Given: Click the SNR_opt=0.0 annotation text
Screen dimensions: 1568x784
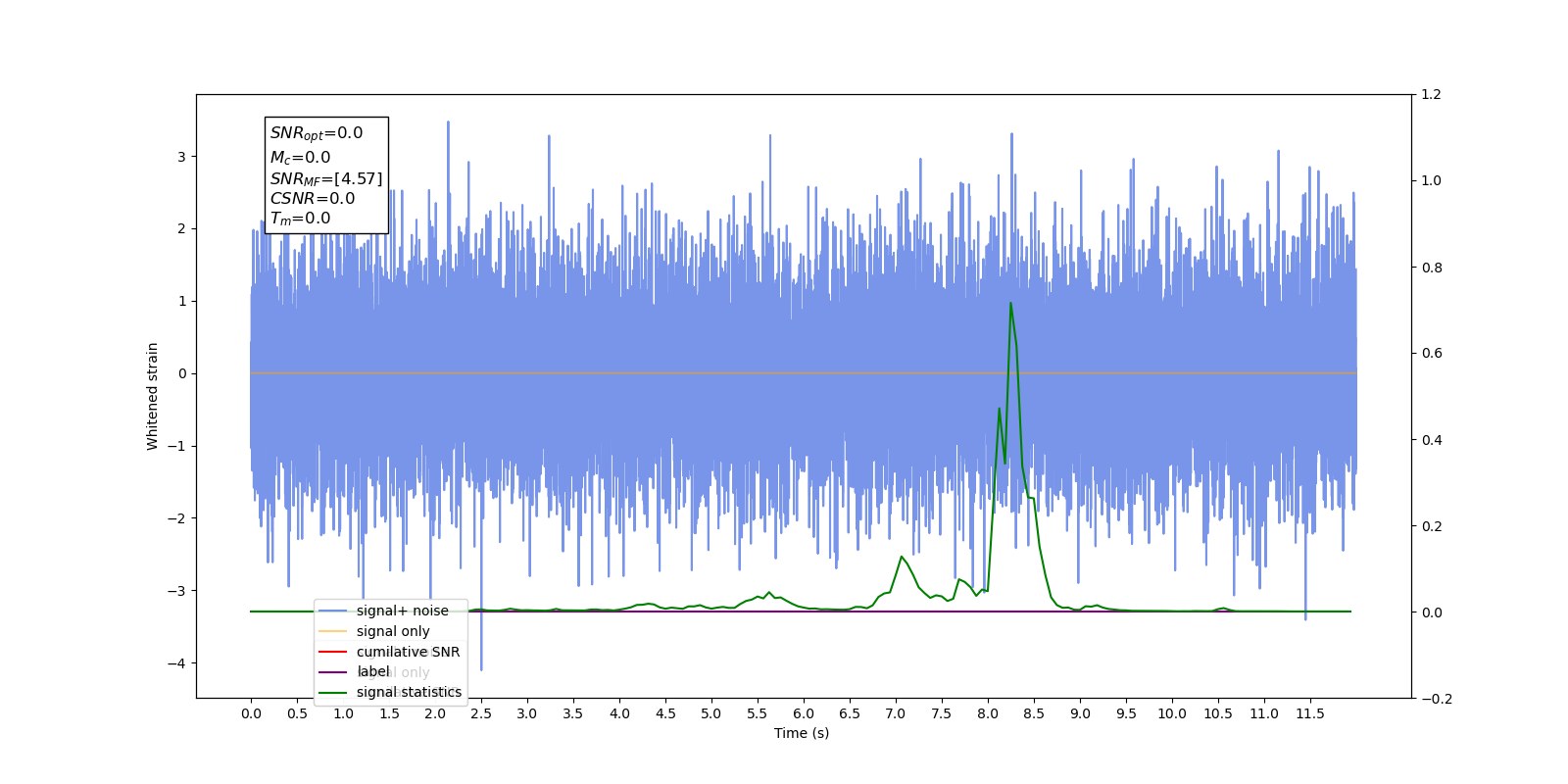Looking at the screenshot, I should (x=317, y=133).
